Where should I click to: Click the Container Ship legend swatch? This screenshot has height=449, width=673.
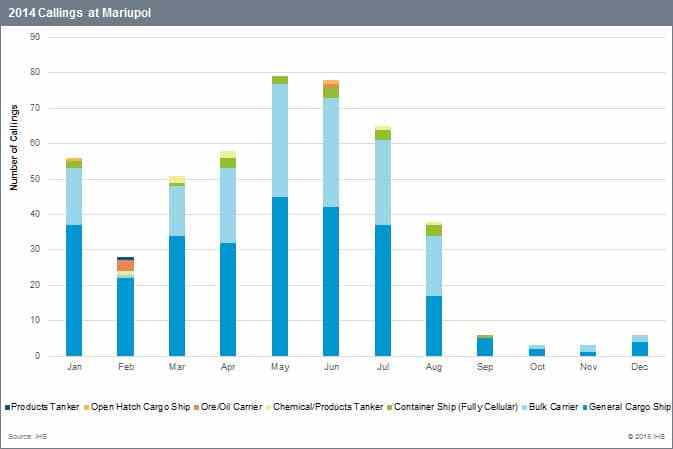[390, 407]
